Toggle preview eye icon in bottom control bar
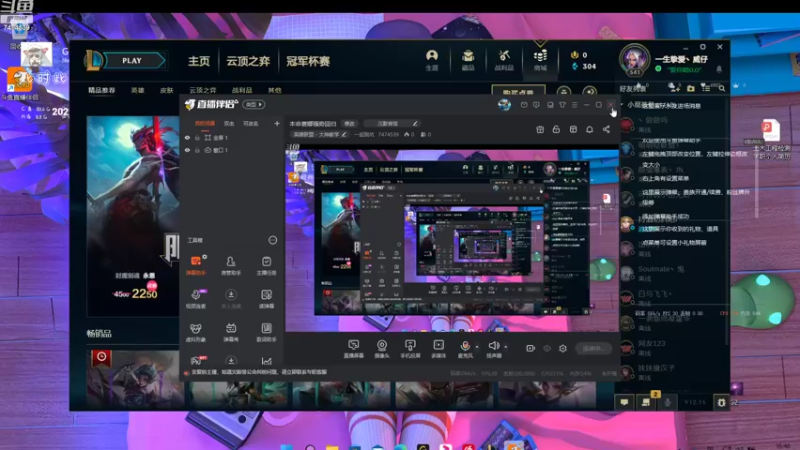800x450 pixels. [x=547, y=348]
